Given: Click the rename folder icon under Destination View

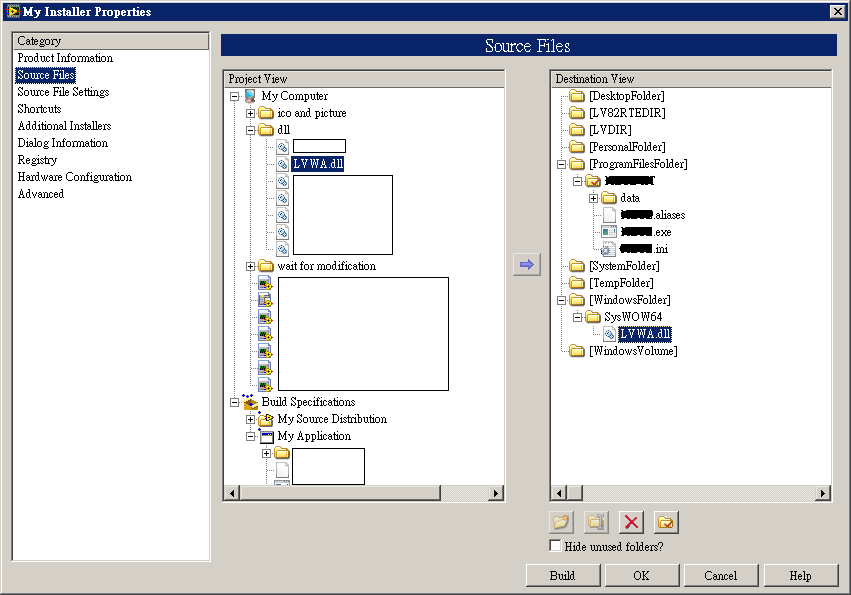Looking at the screenshot, I should [595, 522].
